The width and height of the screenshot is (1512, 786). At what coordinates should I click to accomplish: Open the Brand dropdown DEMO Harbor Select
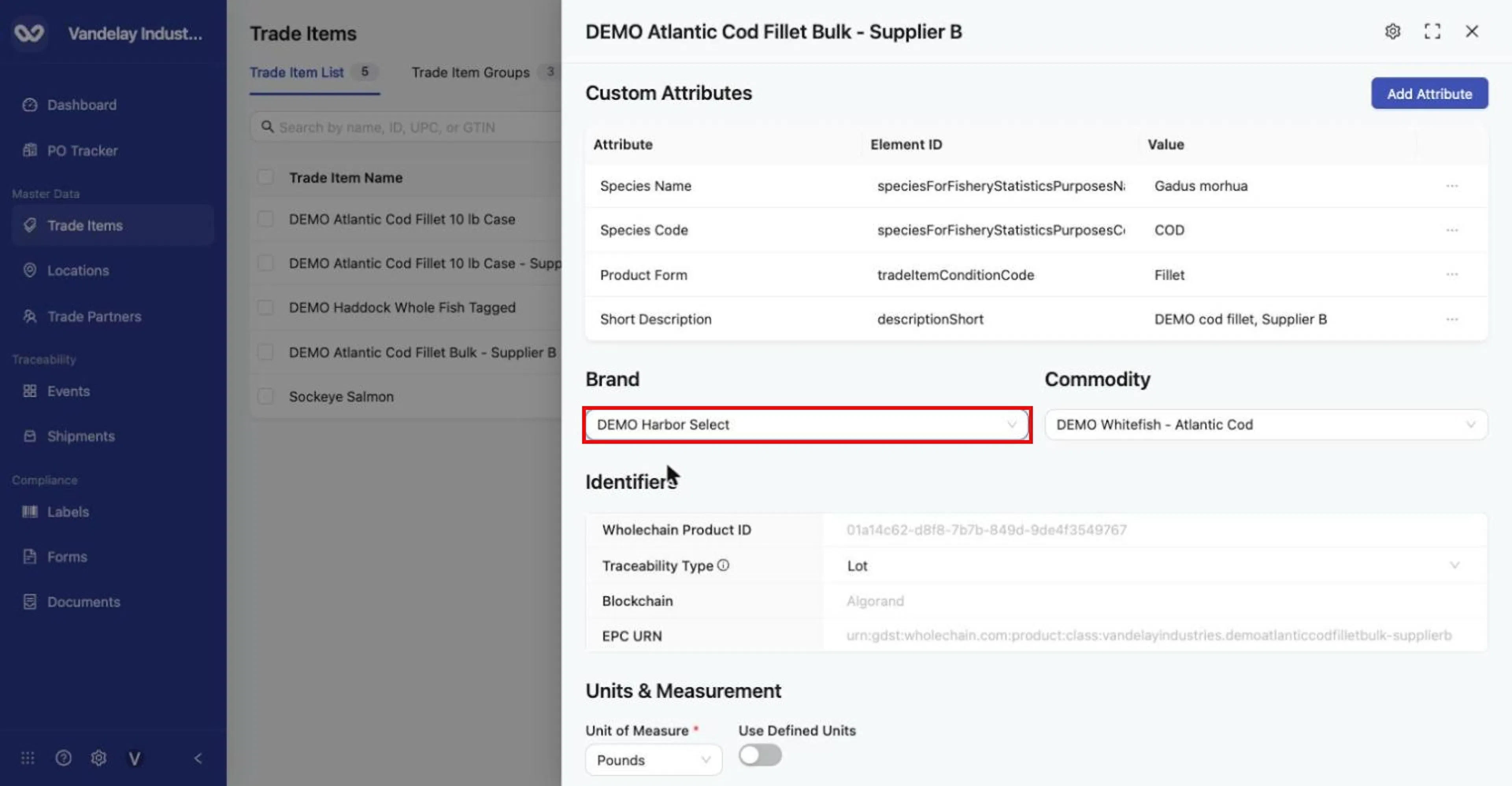(807, 425)
